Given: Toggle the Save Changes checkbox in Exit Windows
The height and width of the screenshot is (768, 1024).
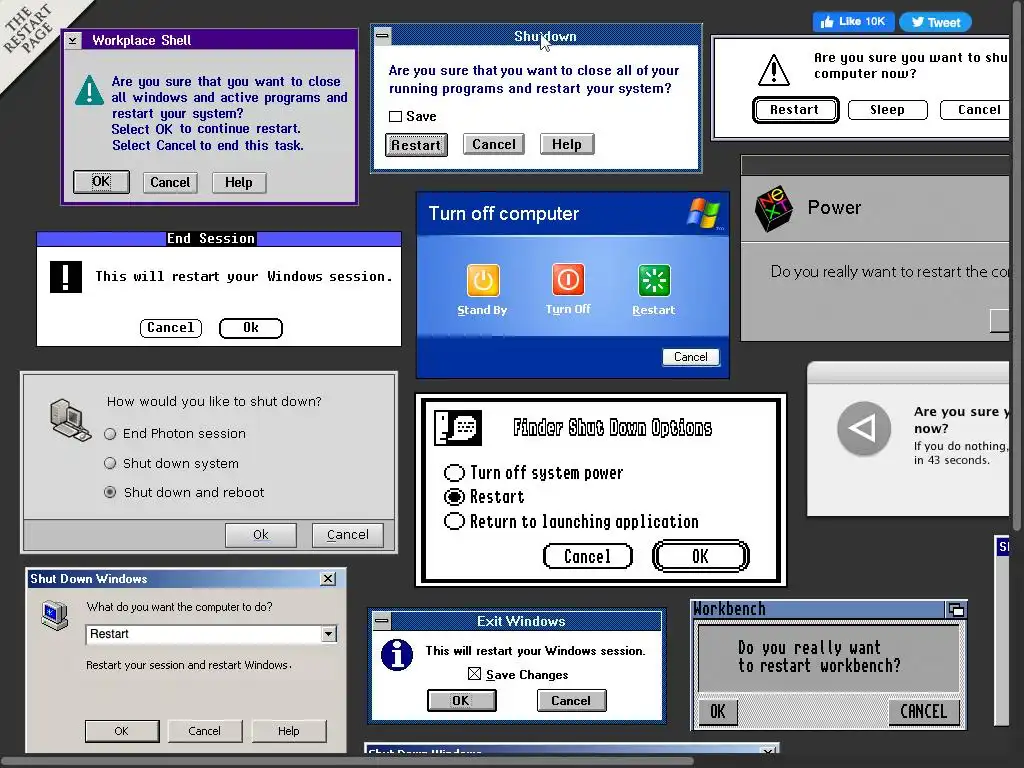Looking at the screenshot, I should 475,674.
